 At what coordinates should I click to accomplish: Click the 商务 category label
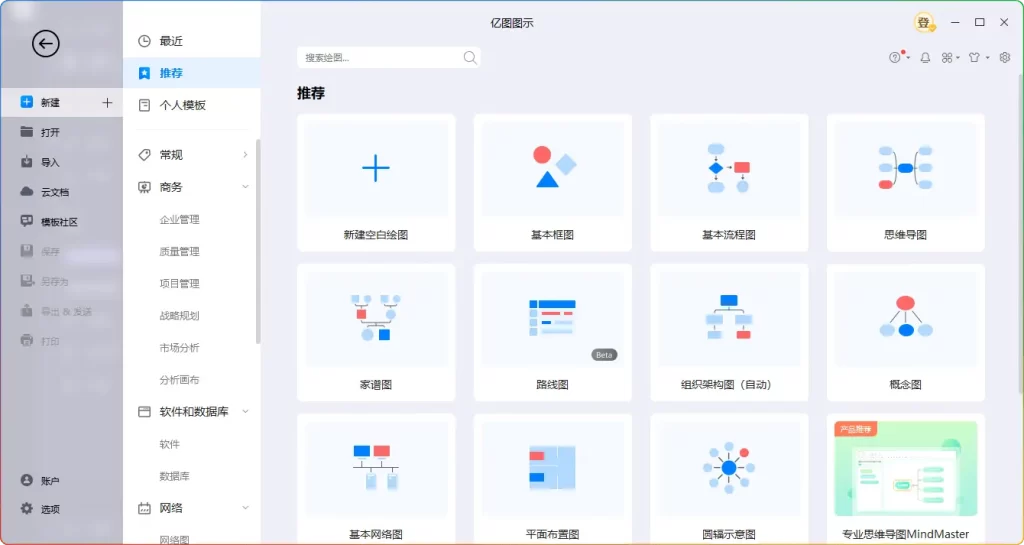(x=171, y=187)
